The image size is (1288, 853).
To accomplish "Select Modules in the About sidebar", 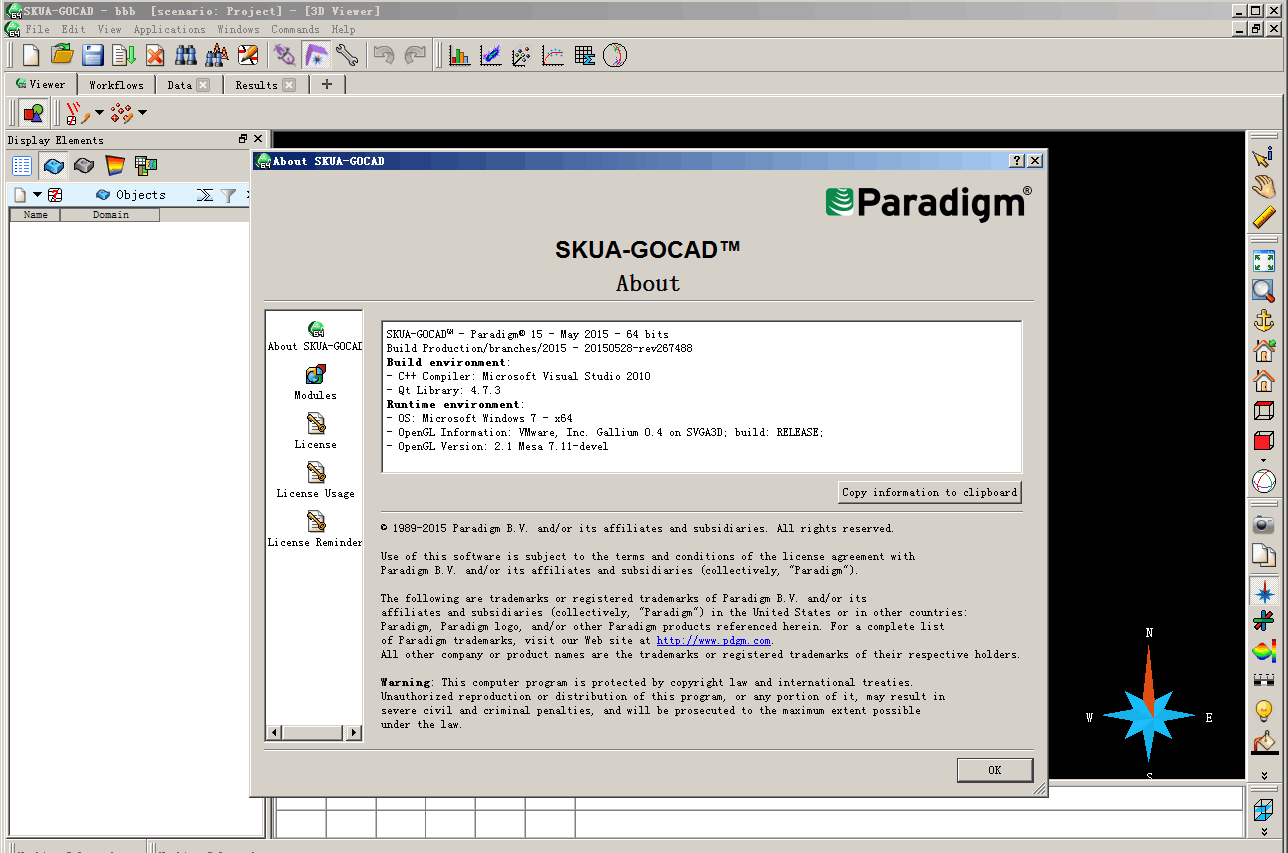I will [x=315, y=382].
